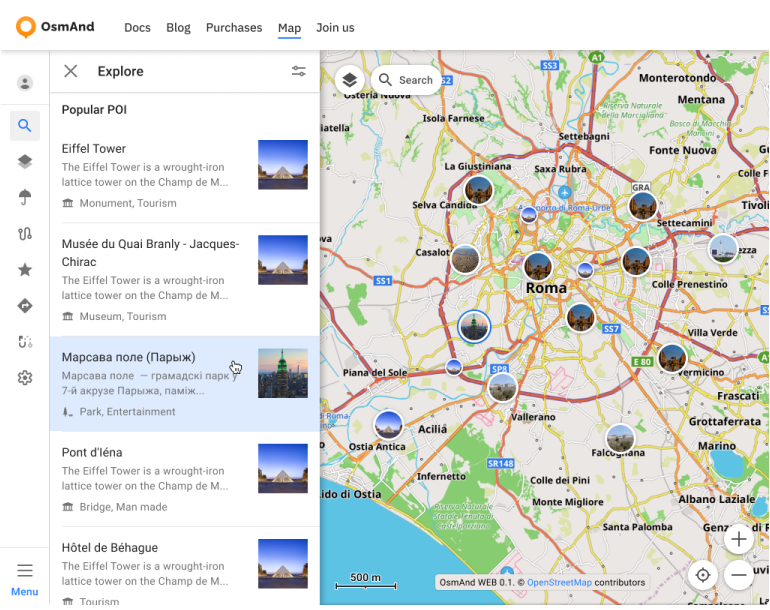Click the map layers button on map
770x610 pixels.
349,80
